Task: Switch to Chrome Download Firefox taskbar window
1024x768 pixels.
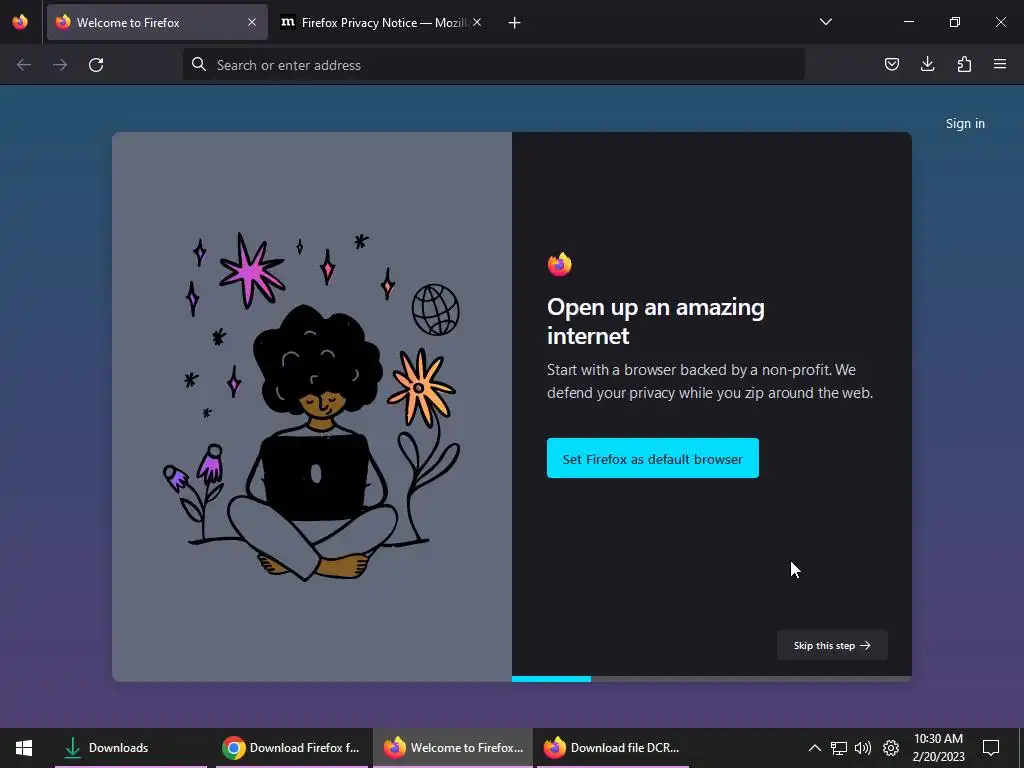Action: (x=291, y=748)
